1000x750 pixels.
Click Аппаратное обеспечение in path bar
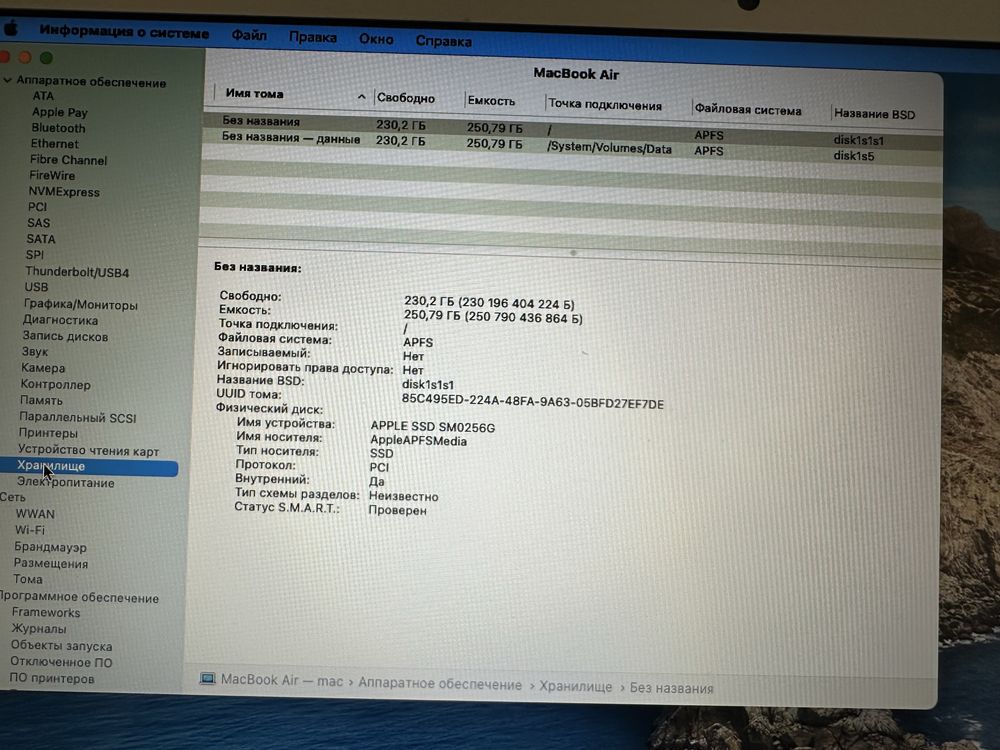pos(440,684)
